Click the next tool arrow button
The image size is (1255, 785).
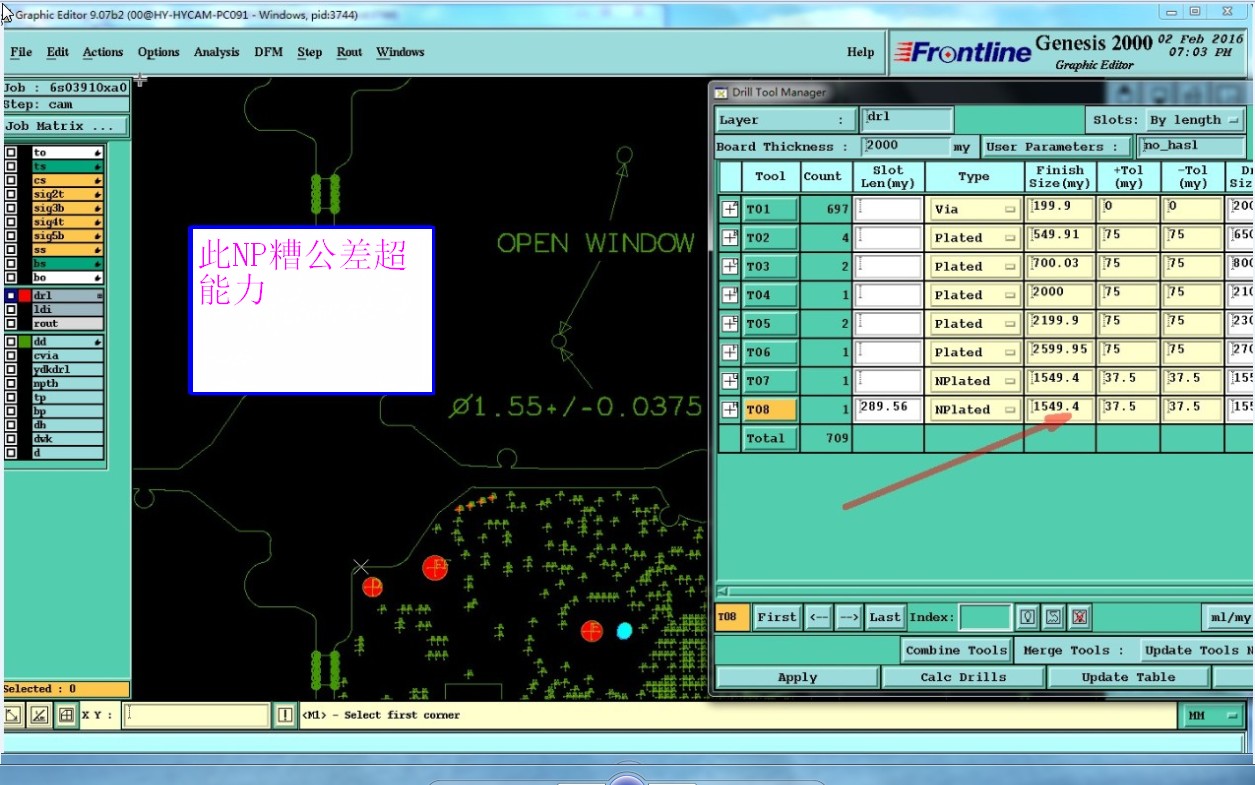[x=849, y=617]
